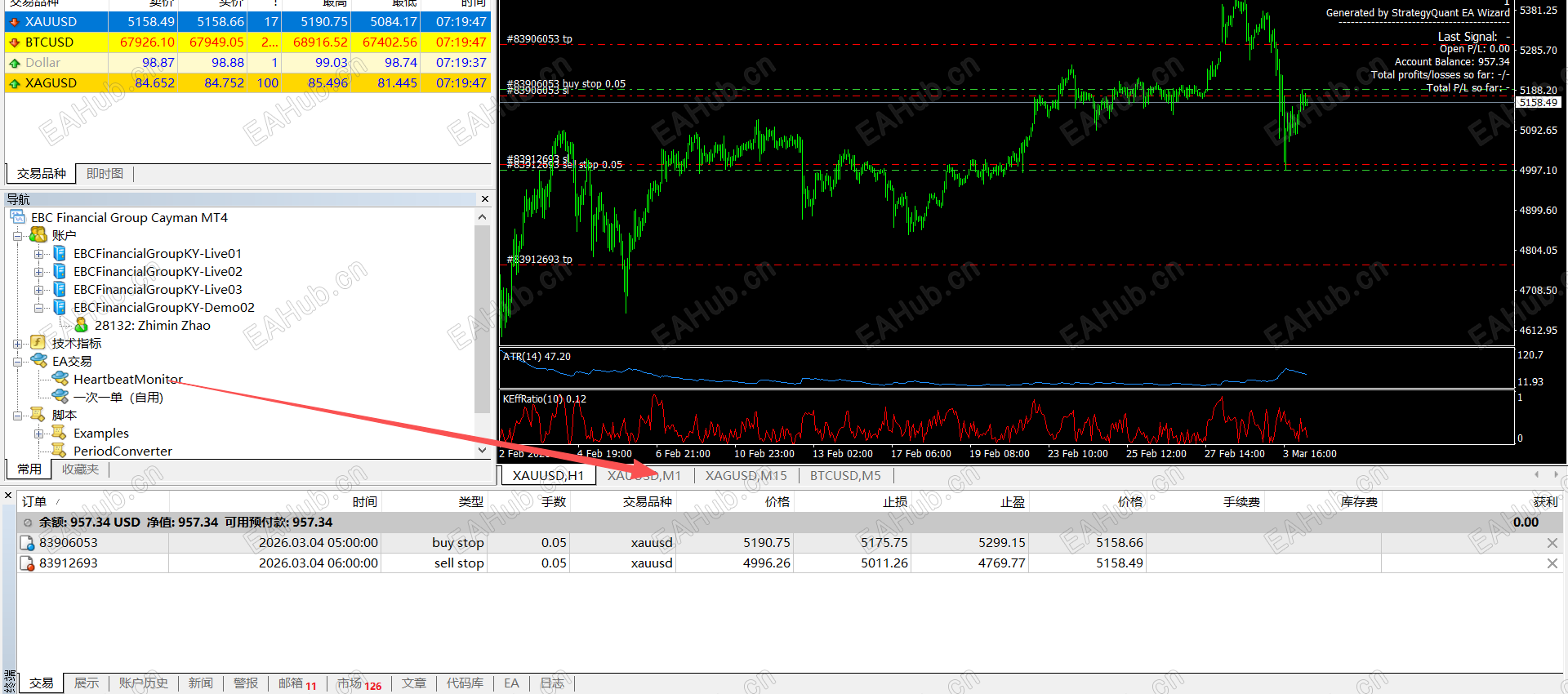Open the 市场 market tab
This screenshot has height=694, width=1568.
[x=359, y=683]
